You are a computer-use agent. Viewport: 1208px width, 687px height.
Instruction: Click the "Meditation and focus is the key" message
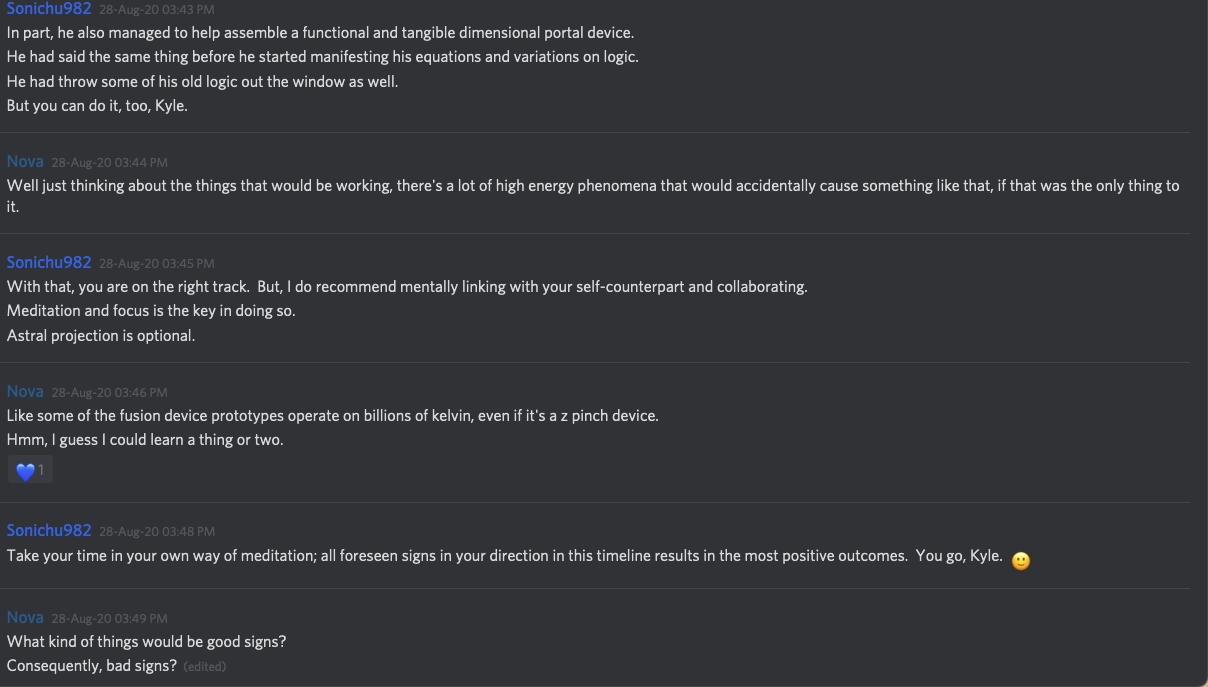(x=151, y=310)
